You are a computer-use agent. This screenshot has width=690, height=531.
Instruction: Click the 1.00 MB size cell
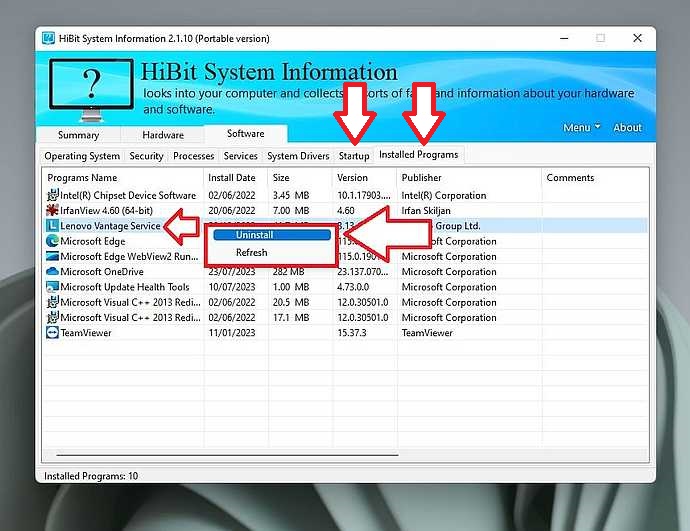tap(291, 287)
